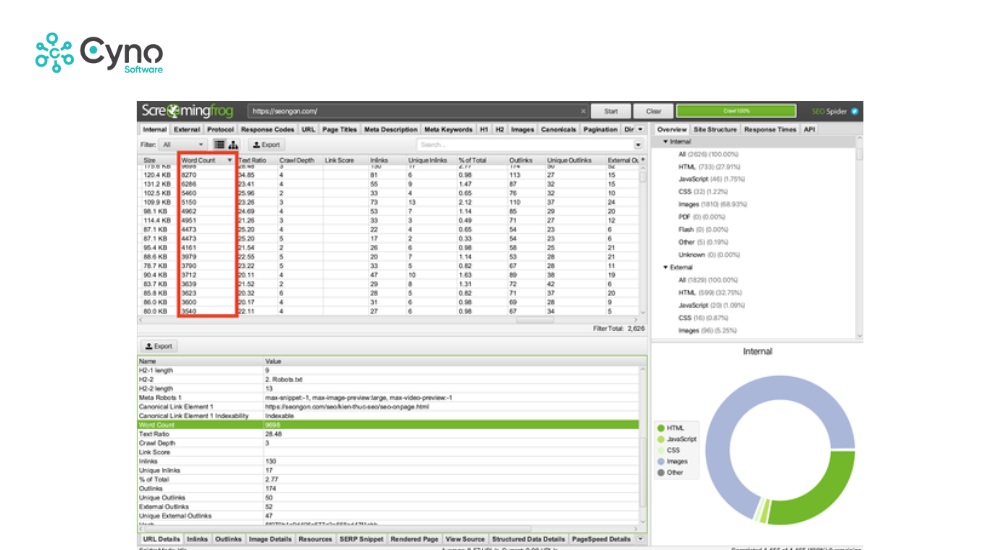Select the SERP Snippet bottom tab
This screenshot has height=550, width=1000.
point(362,539)
